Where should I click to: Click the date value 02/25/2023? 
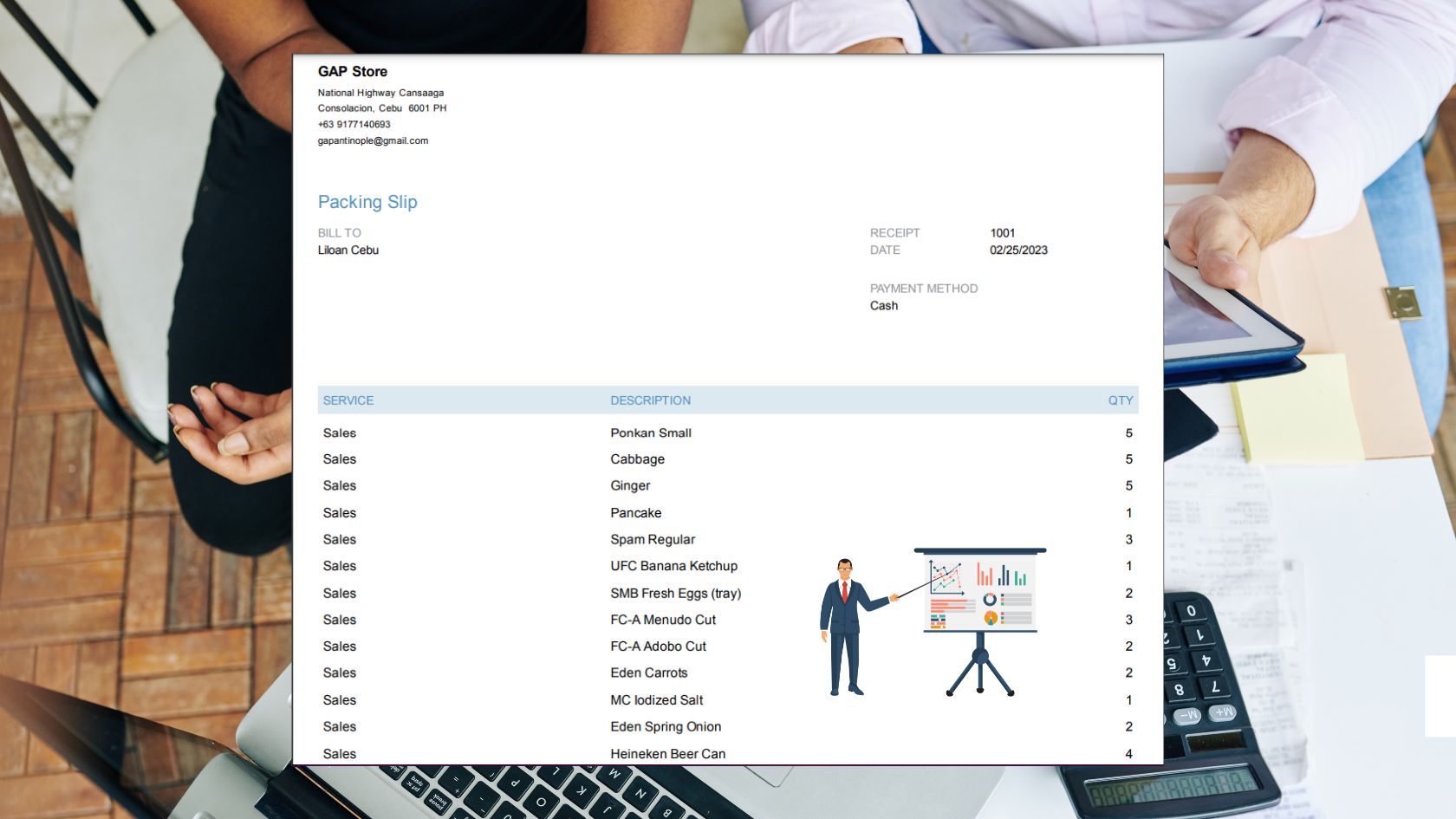(x=1018, y=250)
